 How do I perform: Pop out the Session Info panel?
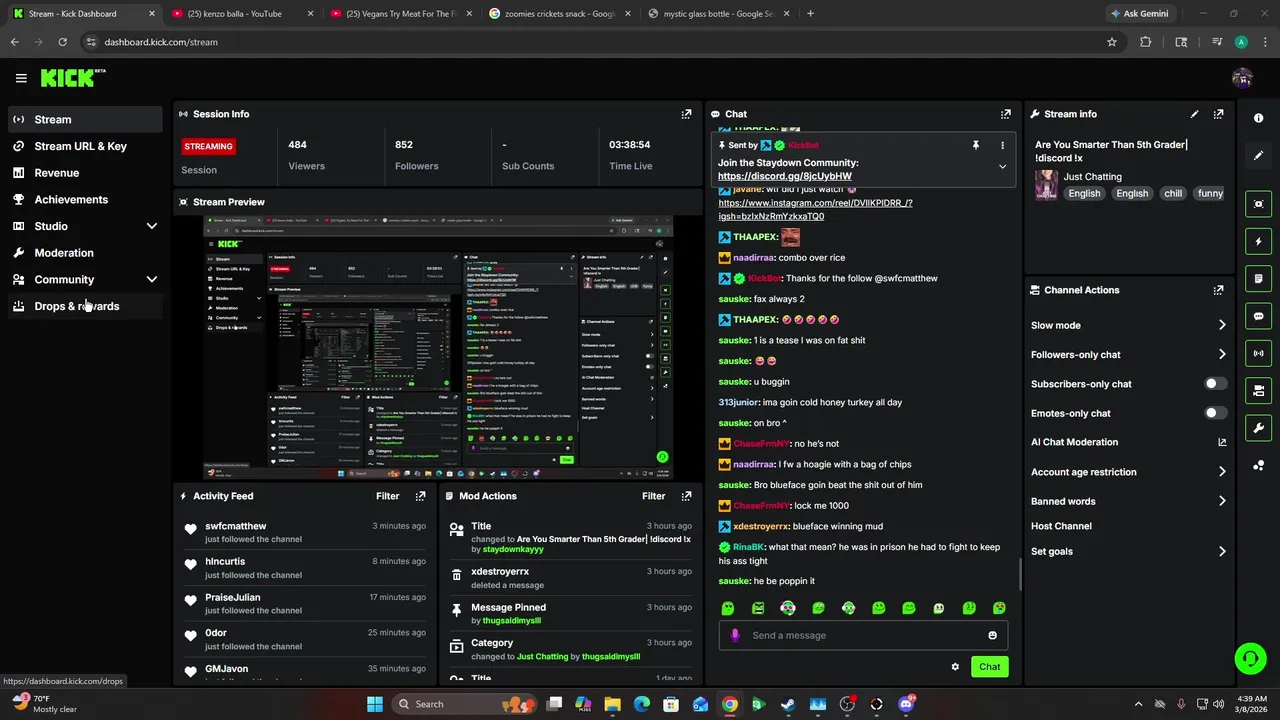click(686, 114)
